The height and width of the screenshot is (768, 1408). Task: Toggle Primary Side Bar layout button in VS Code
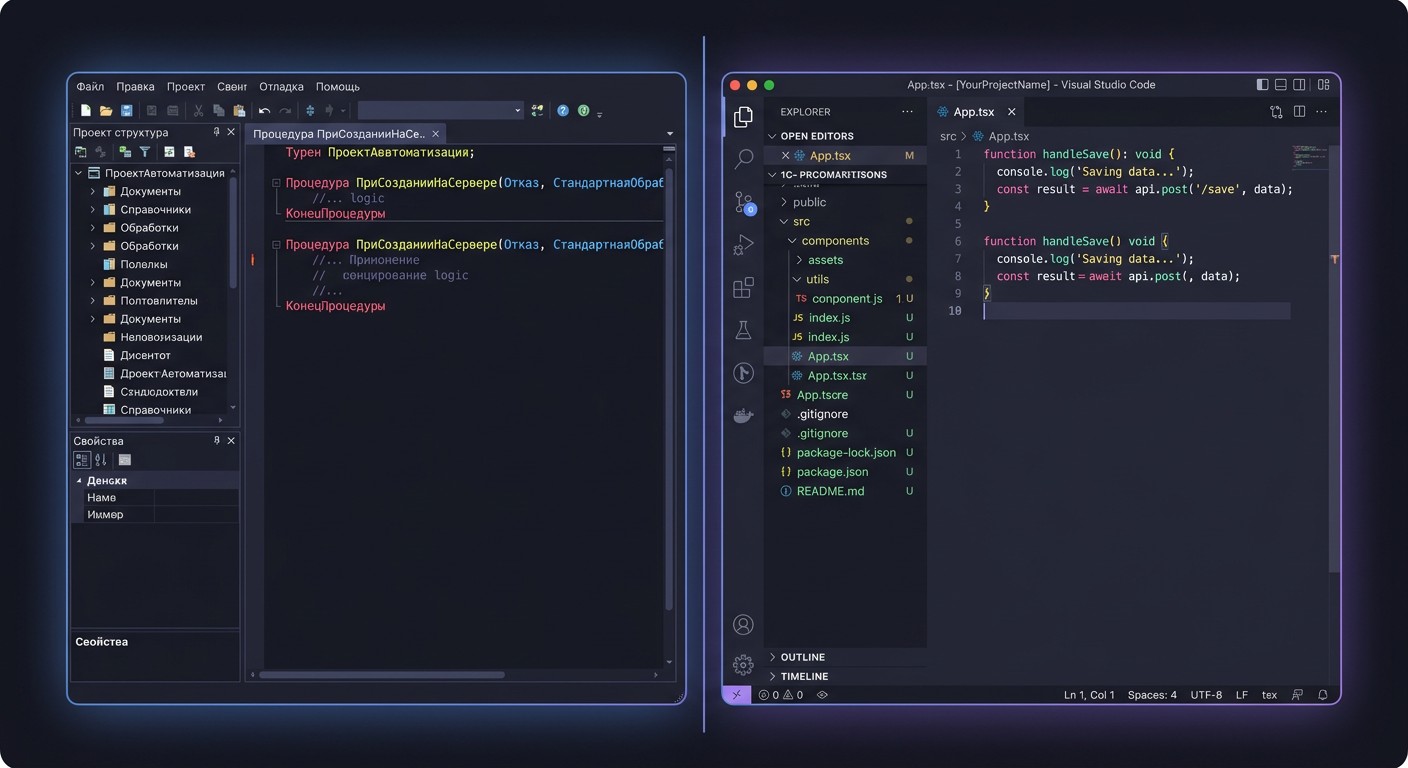tap(1262, 85)
